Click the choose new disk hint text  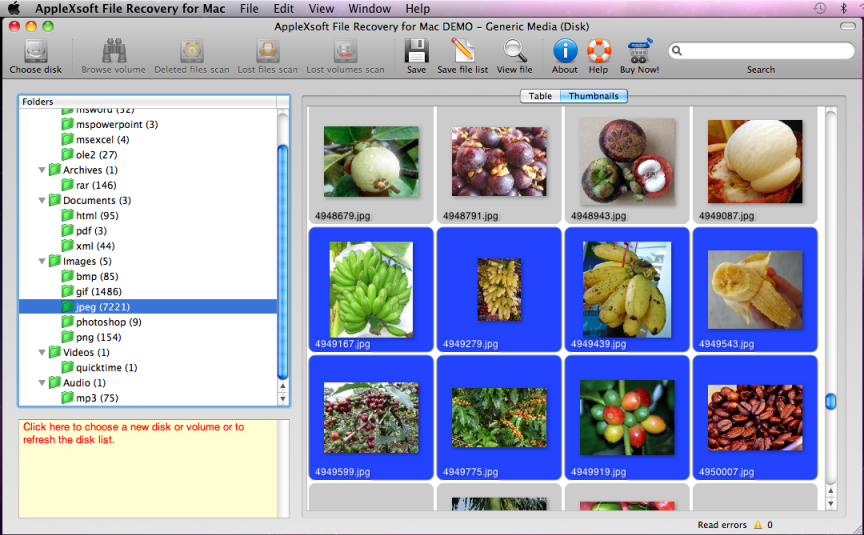[x=133, y=433]
